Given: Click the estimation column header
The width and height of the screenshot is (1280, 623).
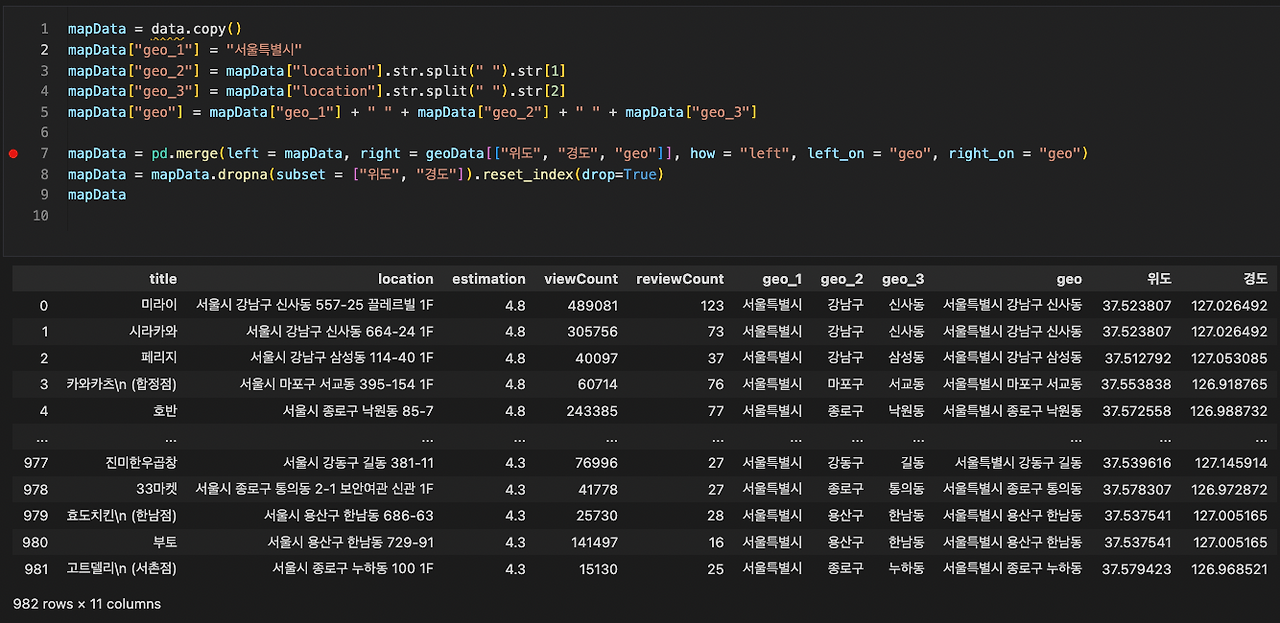Looking at the screenshot, I should pos(488,279).
